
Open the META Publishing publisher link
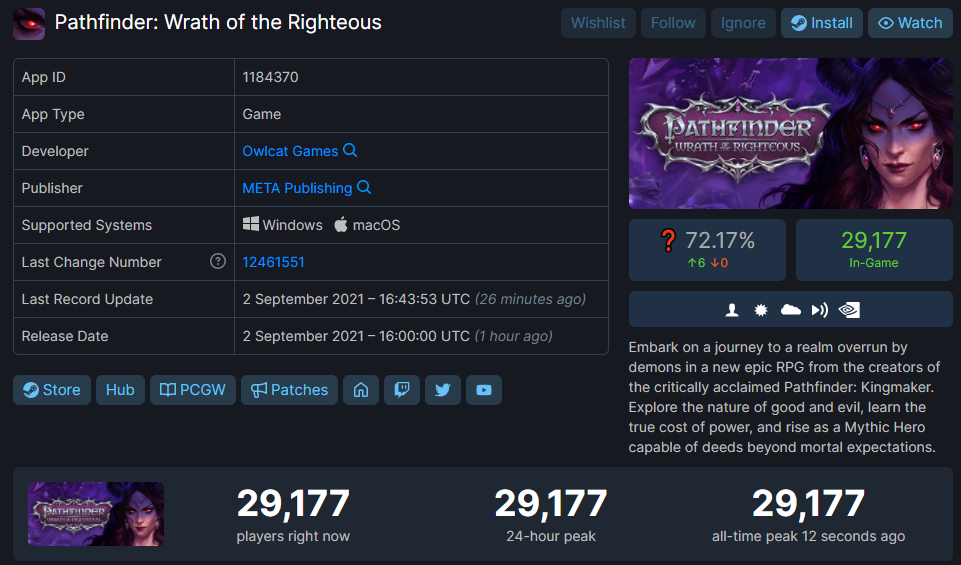[x=297, y=188]
